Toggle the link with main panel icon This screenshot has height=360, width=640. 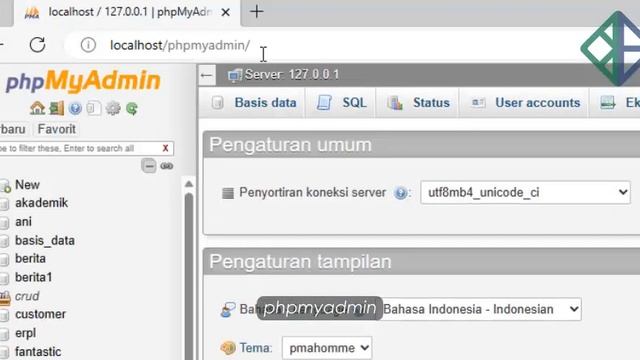167,166
